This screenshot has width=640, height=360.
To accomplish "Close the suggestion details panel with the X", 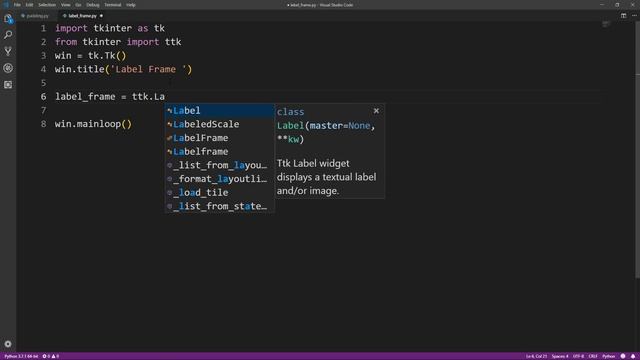I will point(376,111).
